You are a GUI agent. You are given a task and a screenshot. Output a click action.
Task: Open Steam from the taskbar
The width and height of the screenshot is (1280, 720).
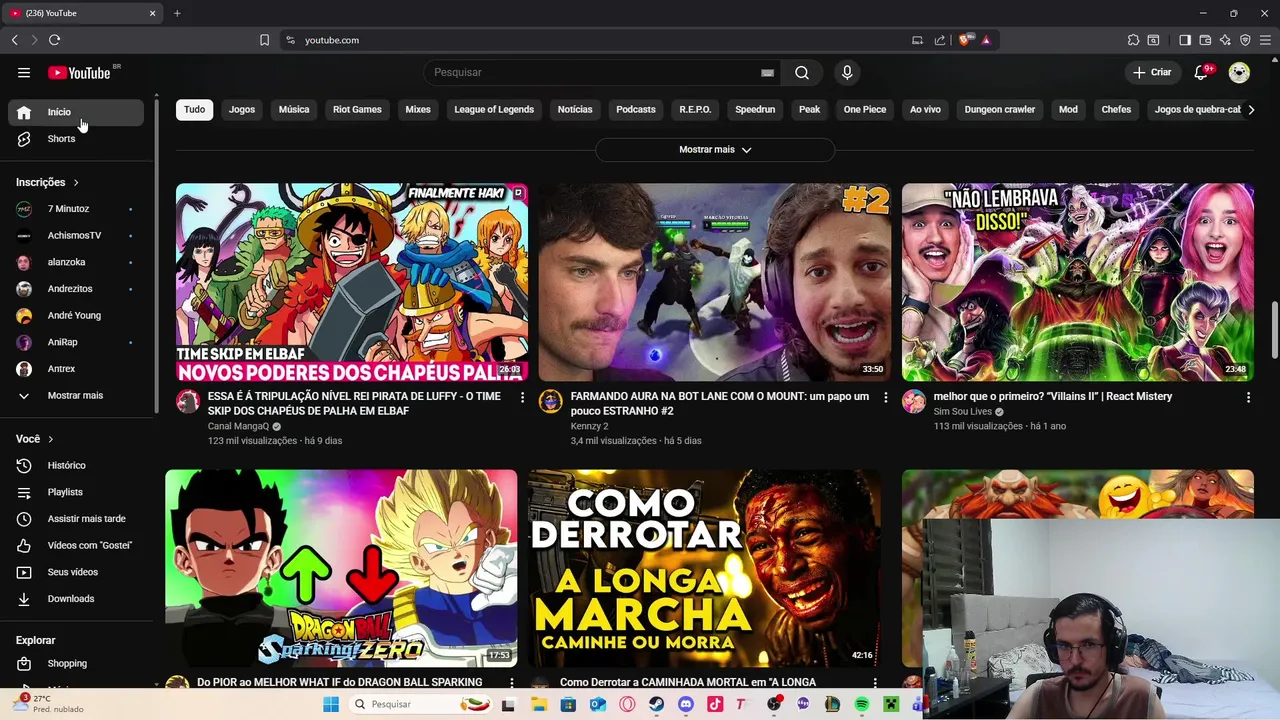pos(656,704)
